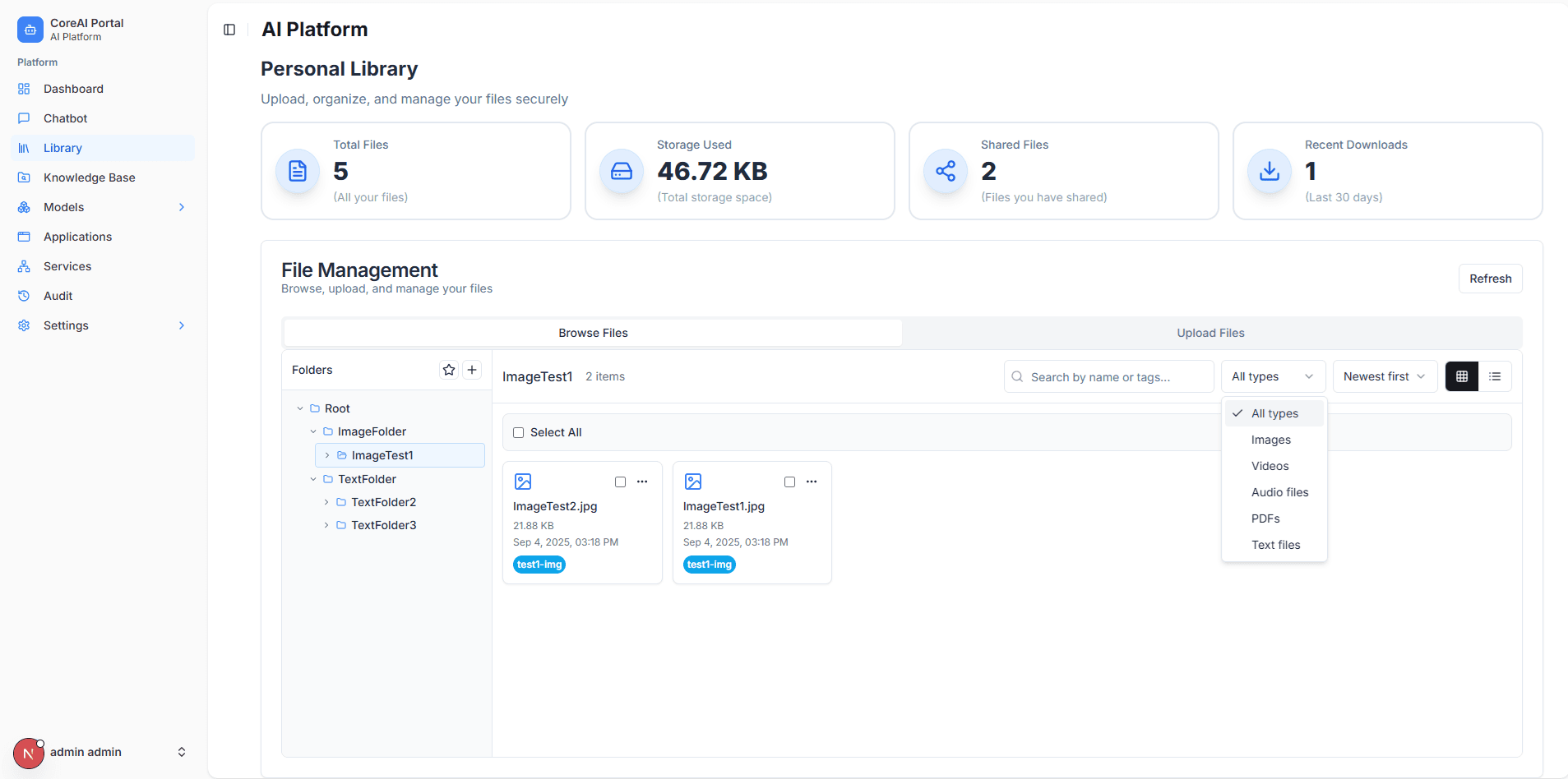Switch to list view layout

(x=1495, y=376)
